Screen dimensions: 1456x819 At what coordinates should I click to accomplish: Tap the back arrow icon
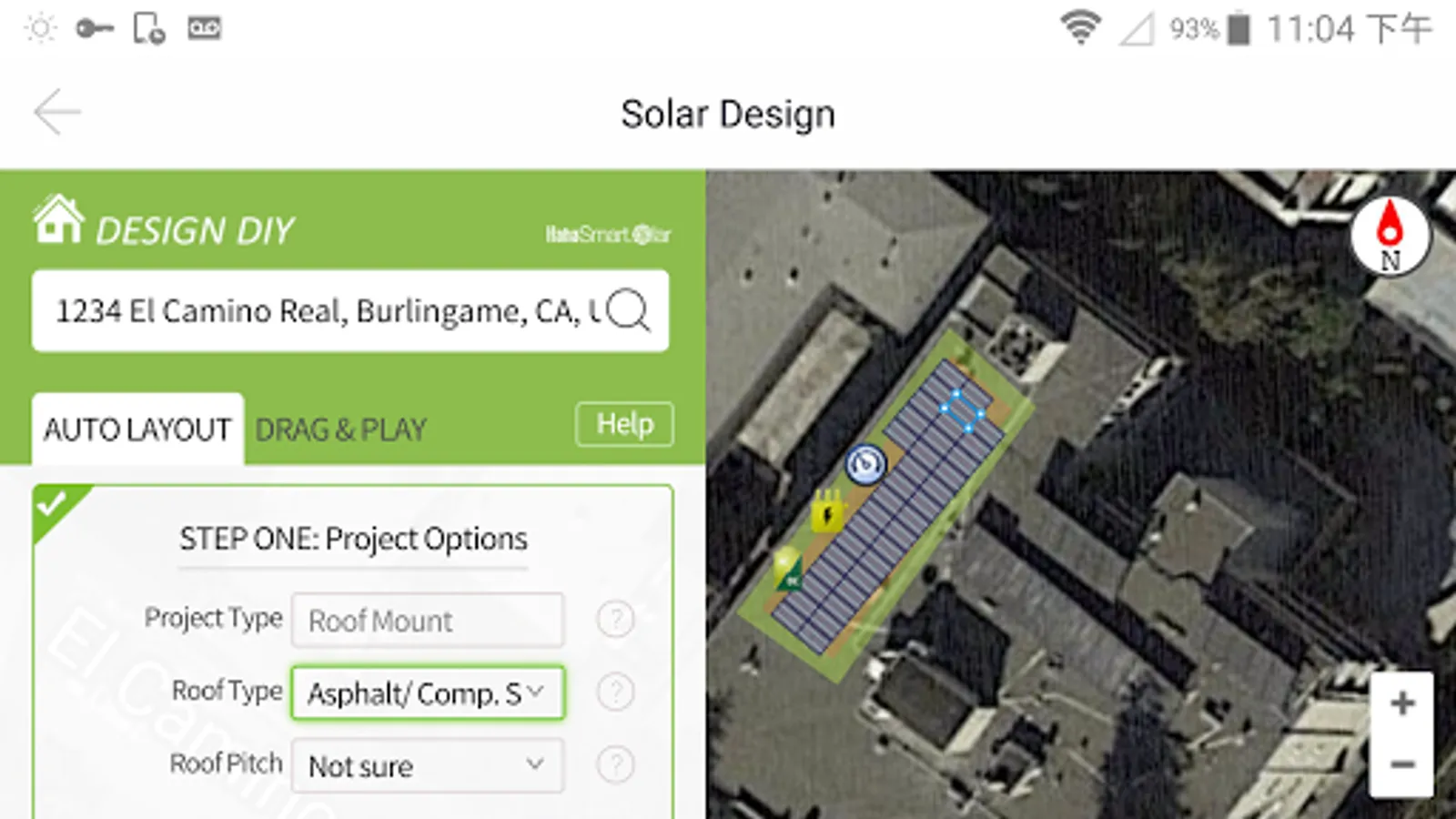[x=56, y=112]
